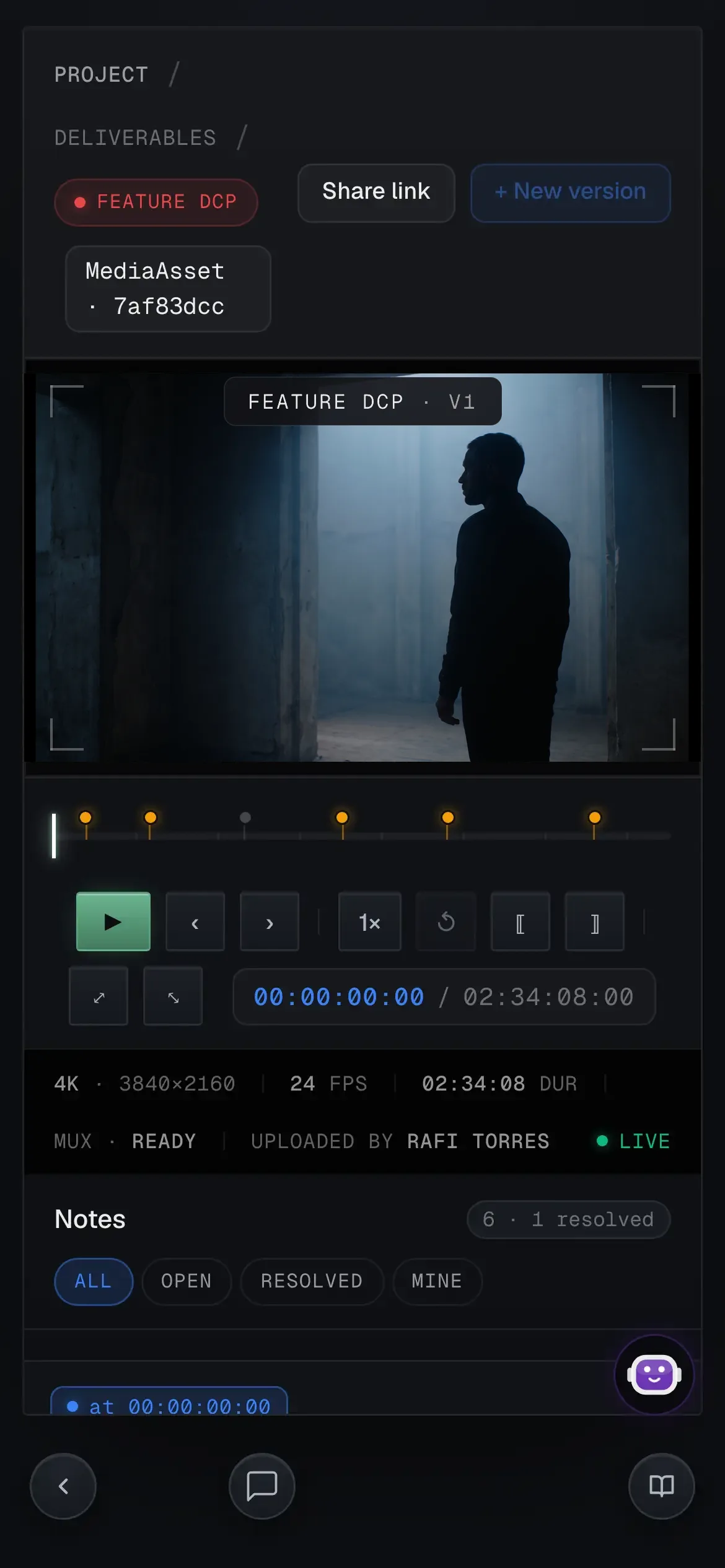Image resolution: width=725 pixels, height=1568 pixels.
Task: Jump to the second orange timeline marker
Action: coord(150,817)
